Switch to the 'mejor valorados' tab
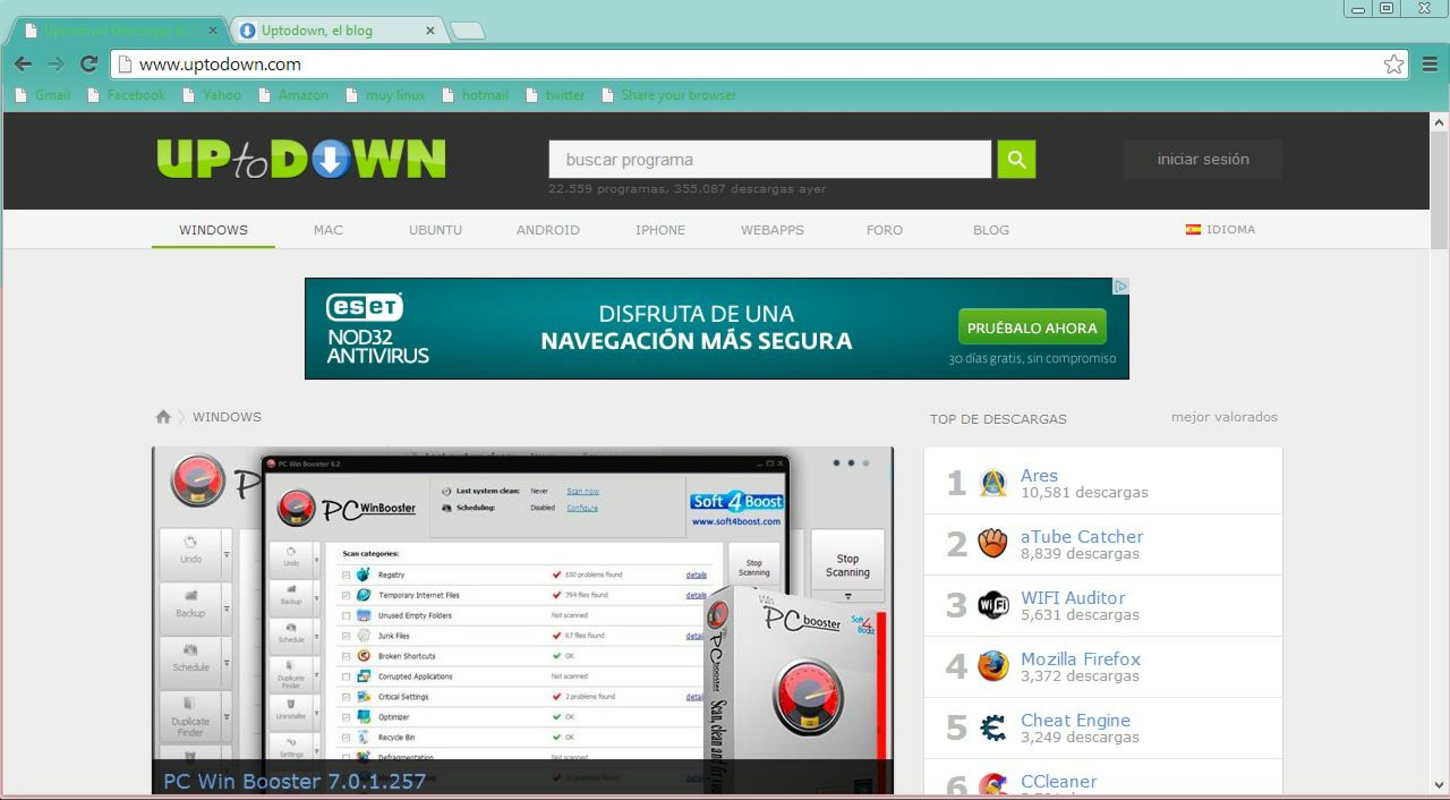The width and height of the screenshot is (1450, 800). (1224, 417)
